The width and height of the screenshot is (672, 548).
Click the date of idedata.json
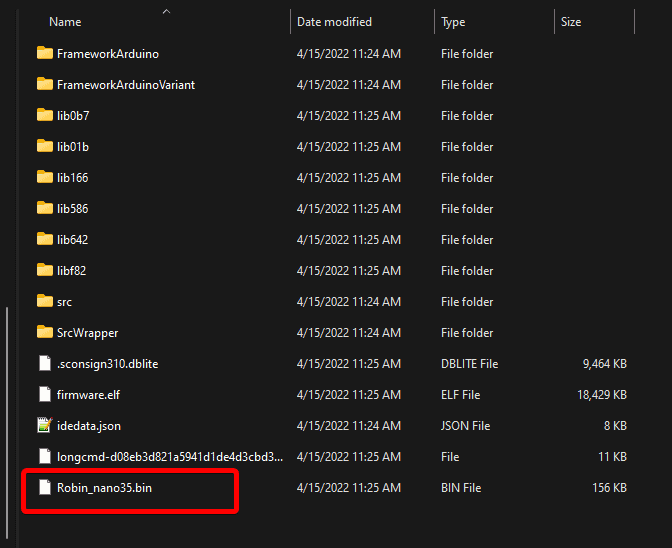click(349, 426)
